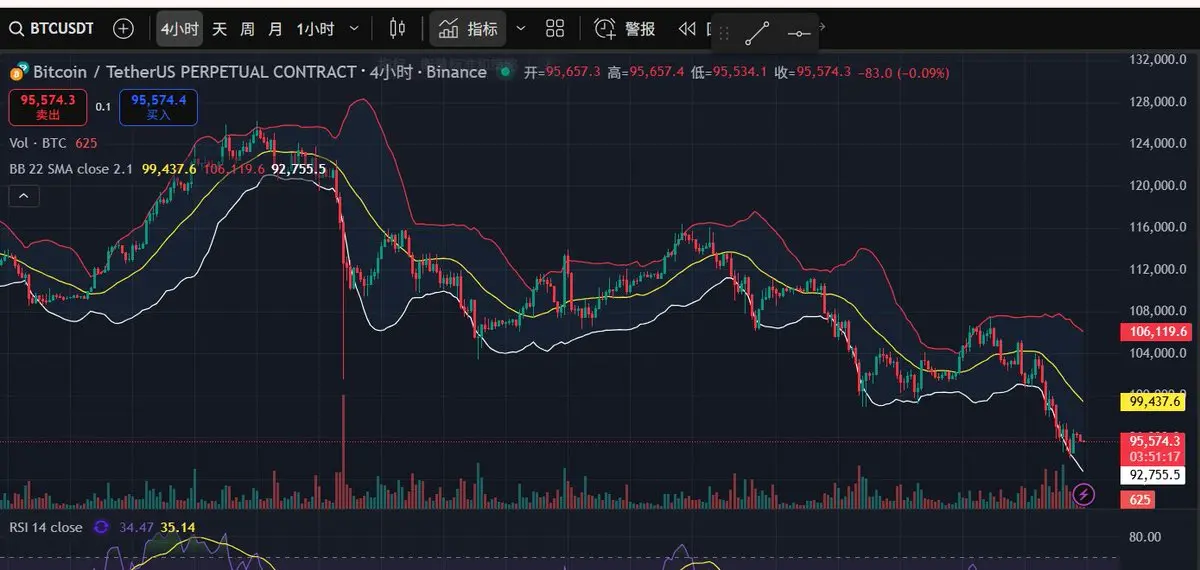
Task: Click the RSI 14 close legend label
Action: pos(46,527)
